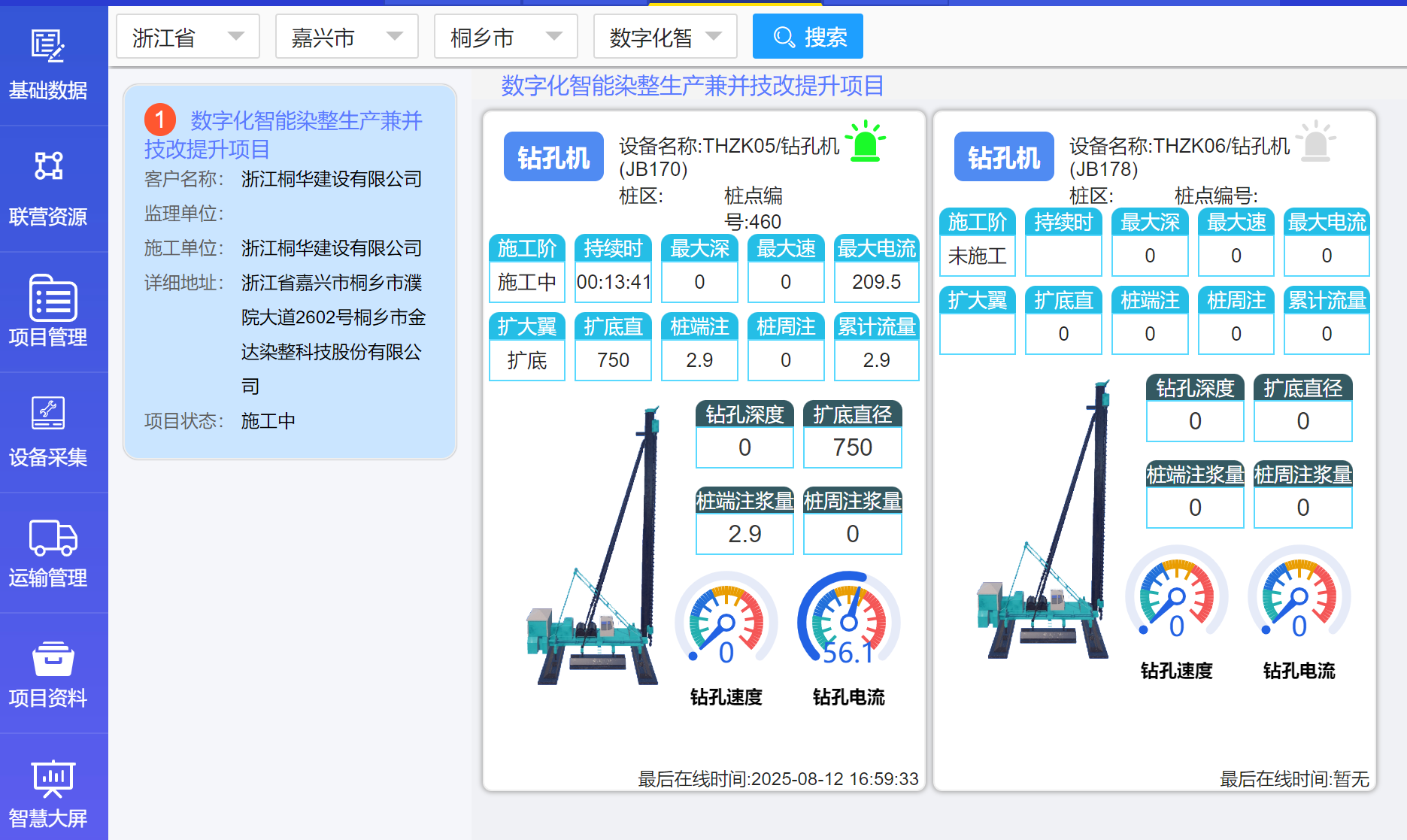Click 钻孔机 button on THZK05 card
This screenshot has height=840, width=1407.
point(553,157)
